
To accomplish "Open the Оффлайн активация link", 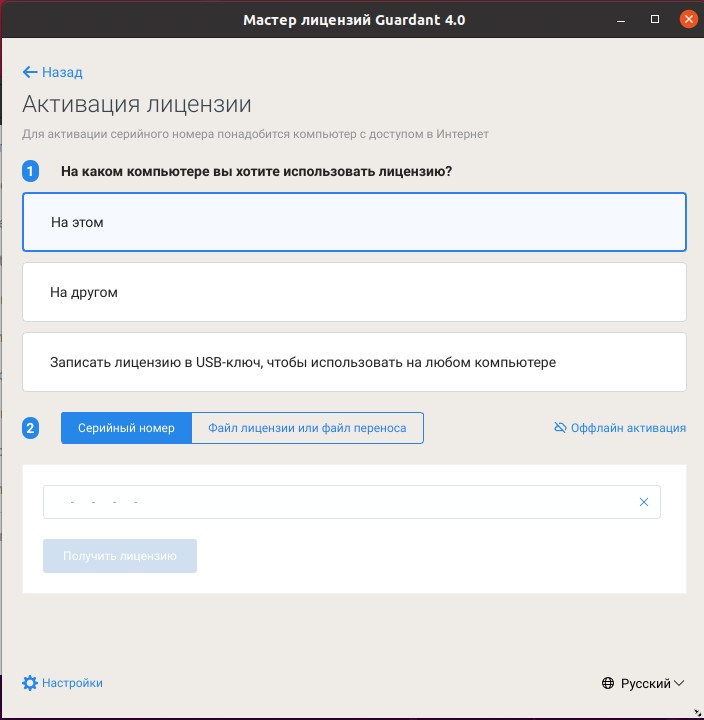I will [628, 428].
